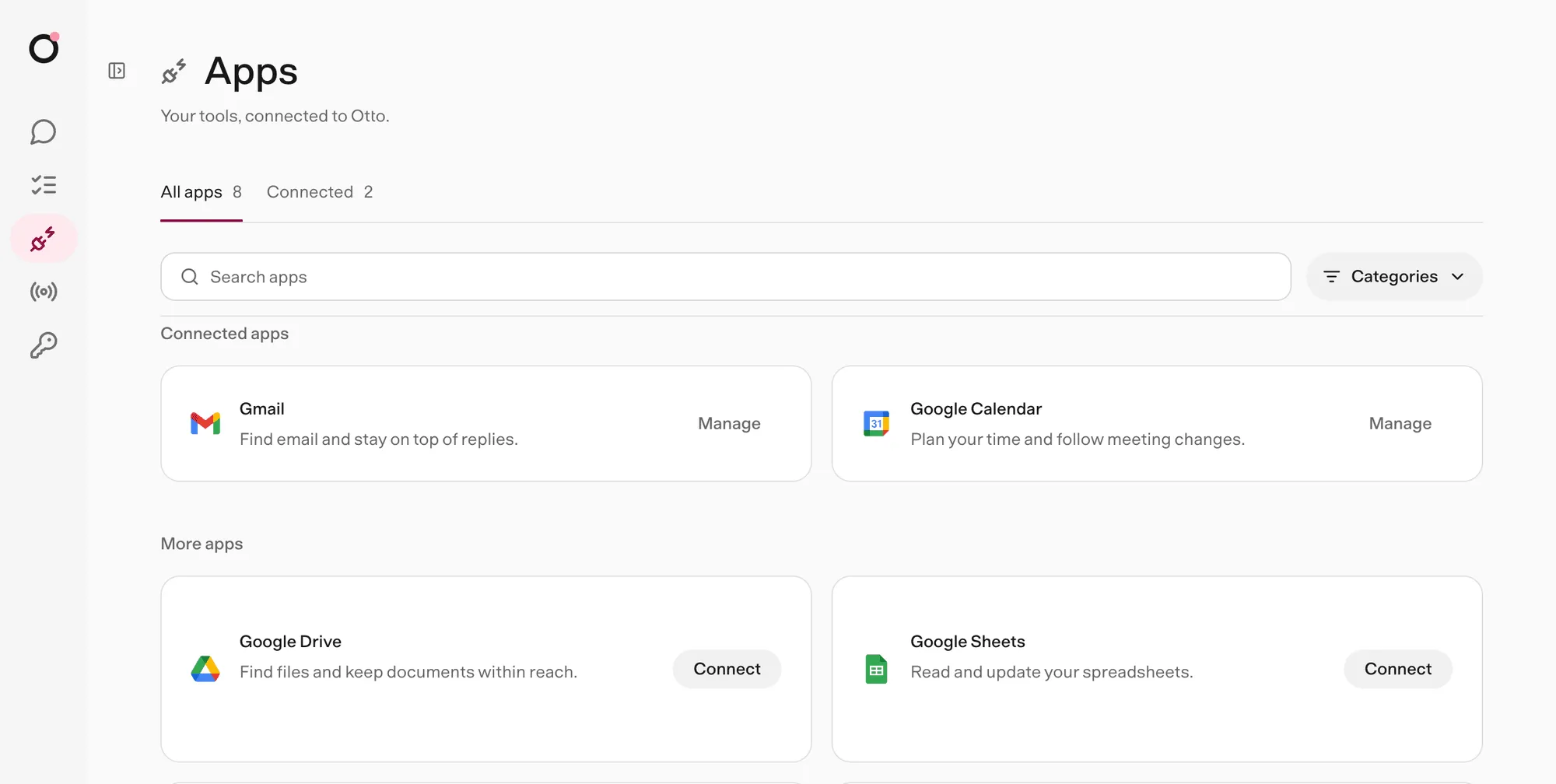Focus the Search apps field

pyautogui.click(x=726, y=277)
